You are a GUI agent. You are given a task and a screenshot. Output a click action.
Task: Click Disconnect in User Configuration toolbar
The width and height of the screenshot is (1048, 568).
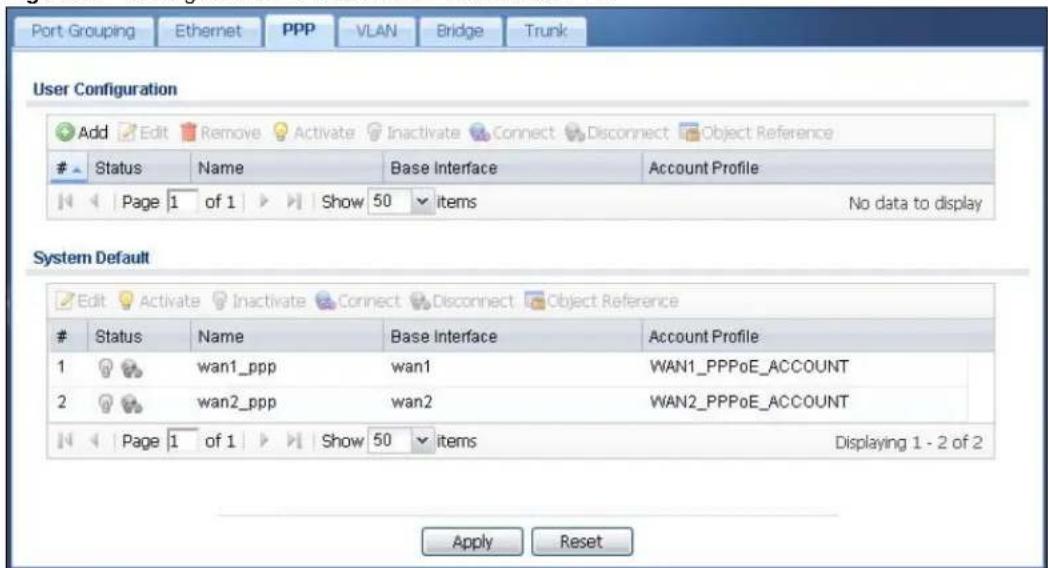pos(616,132)
